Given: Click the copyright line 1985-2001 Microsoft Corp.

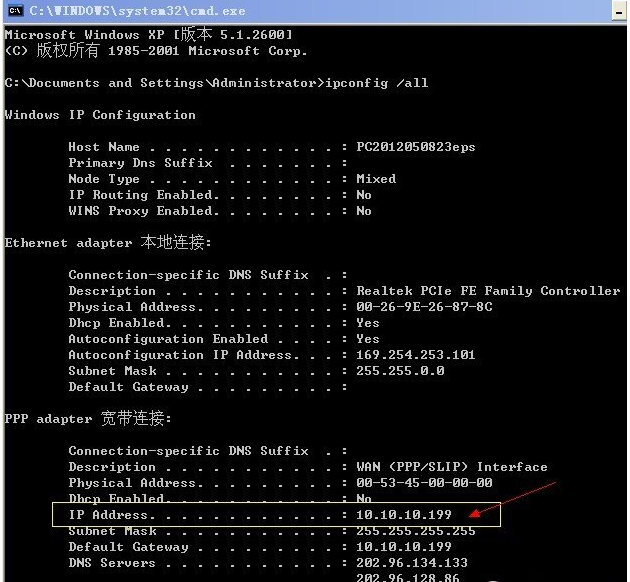Looking at the screenshot, I should (156, 51).
